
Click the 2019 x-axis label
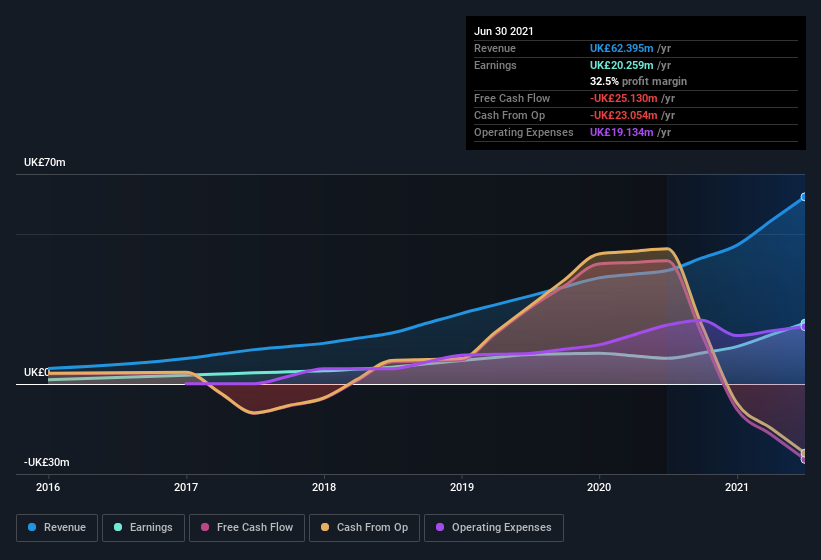click(x=462, y=487)
